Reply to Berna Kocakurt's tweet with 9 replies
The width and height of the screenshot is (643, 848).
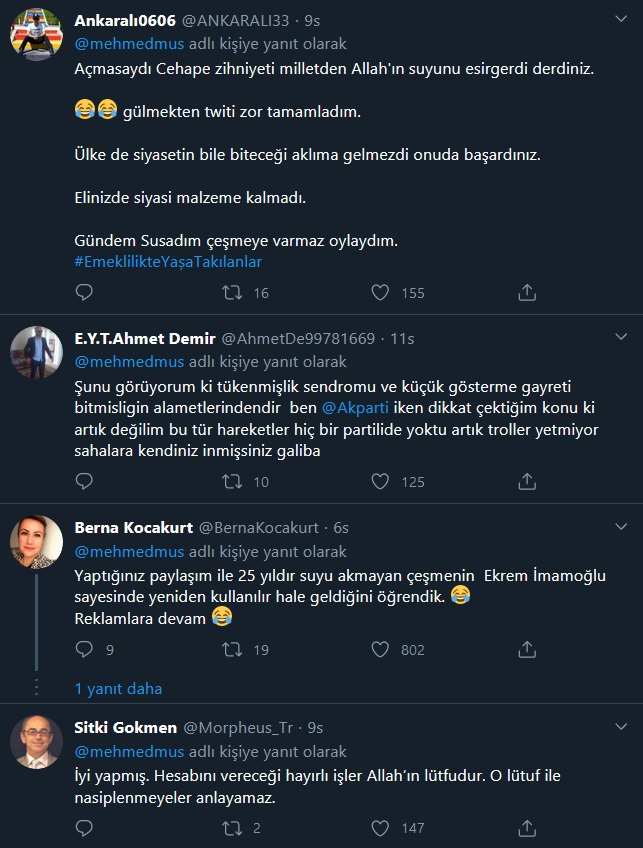85,649
